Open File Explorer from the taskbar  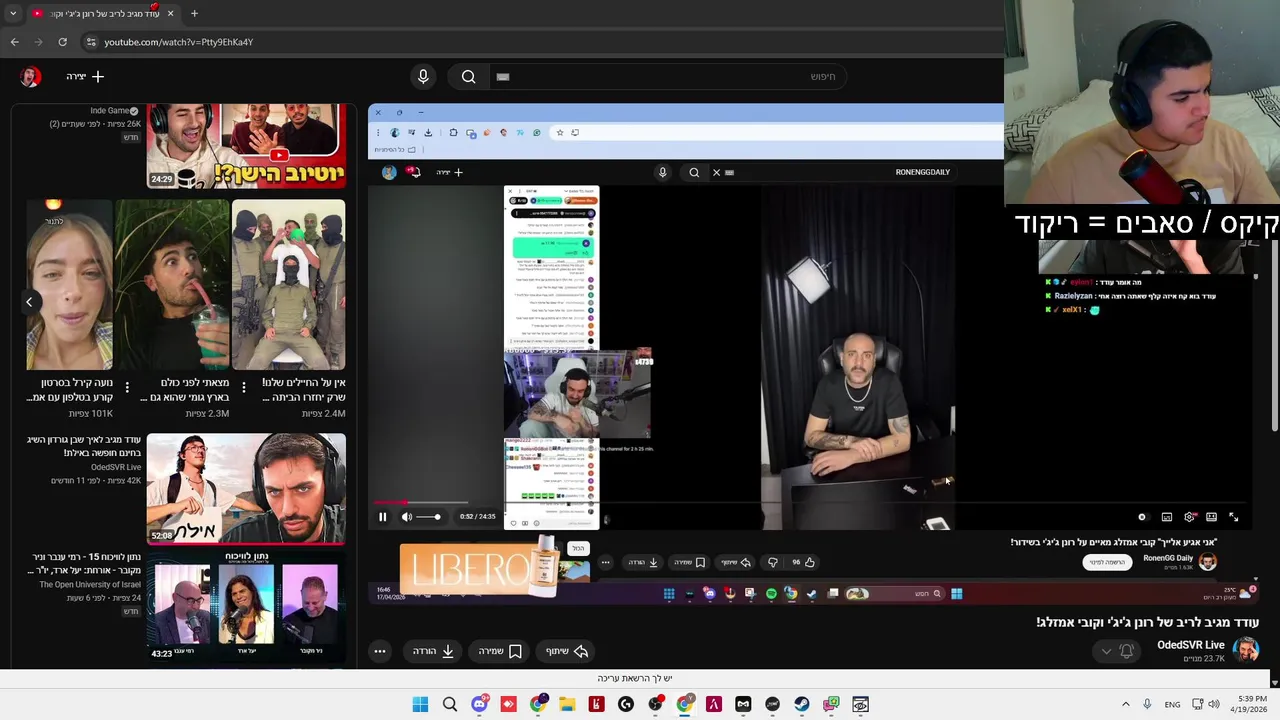[x=567, y=705]
